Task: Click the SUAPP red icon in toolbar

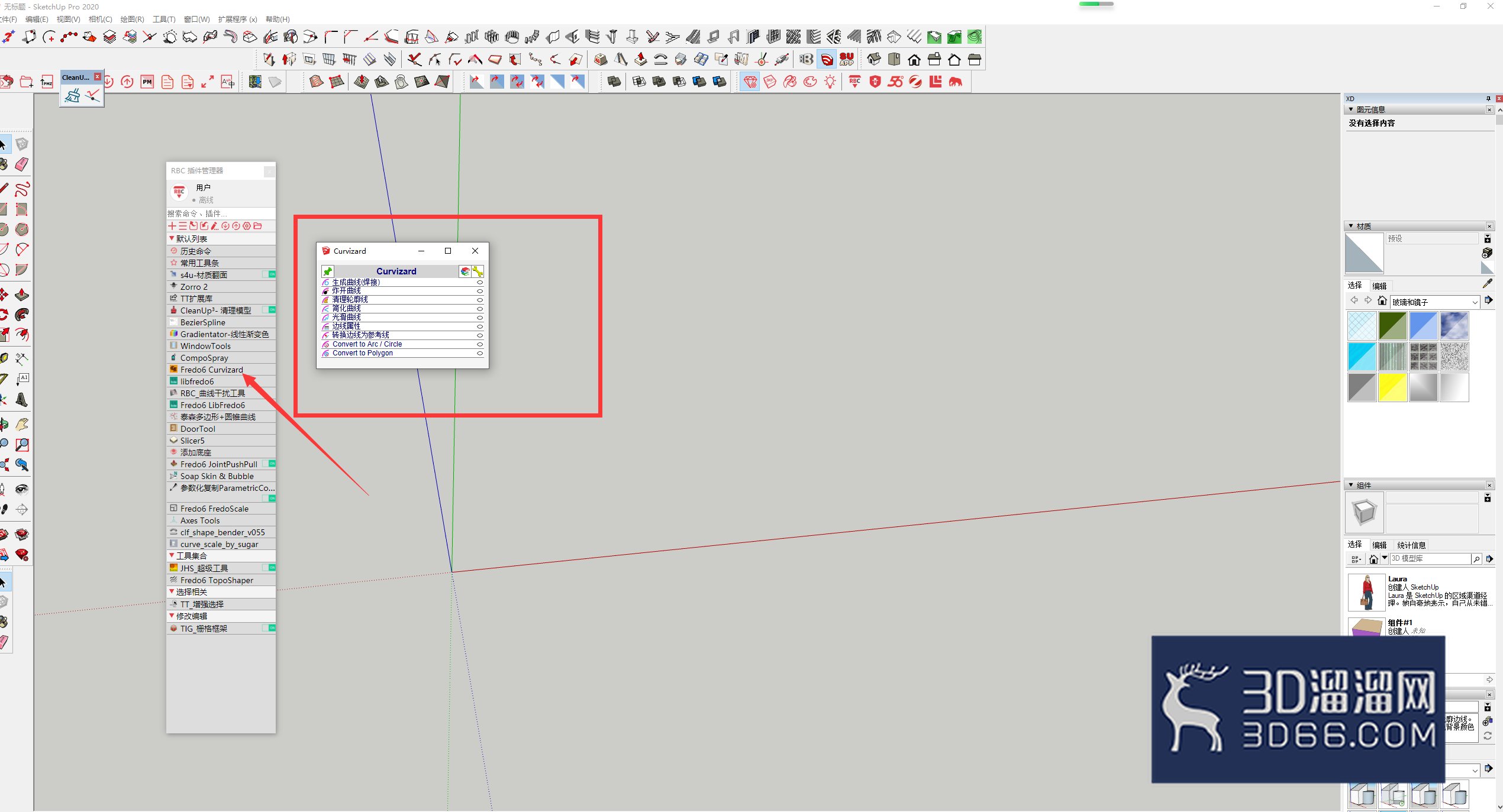Action: [847, 59]
